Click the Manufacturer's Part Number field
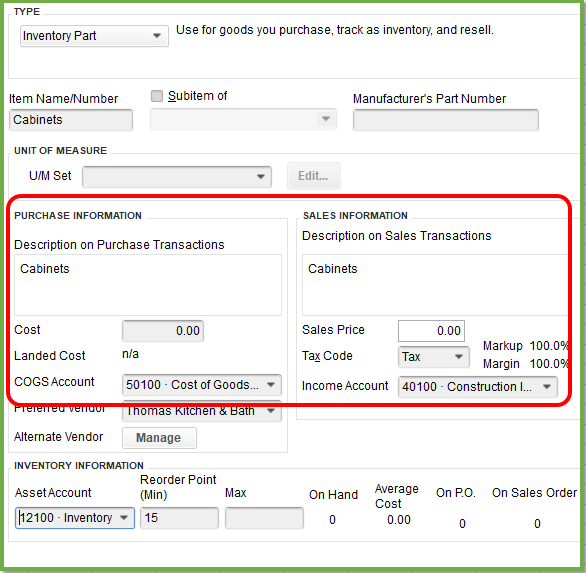 (x=445, y=120)
